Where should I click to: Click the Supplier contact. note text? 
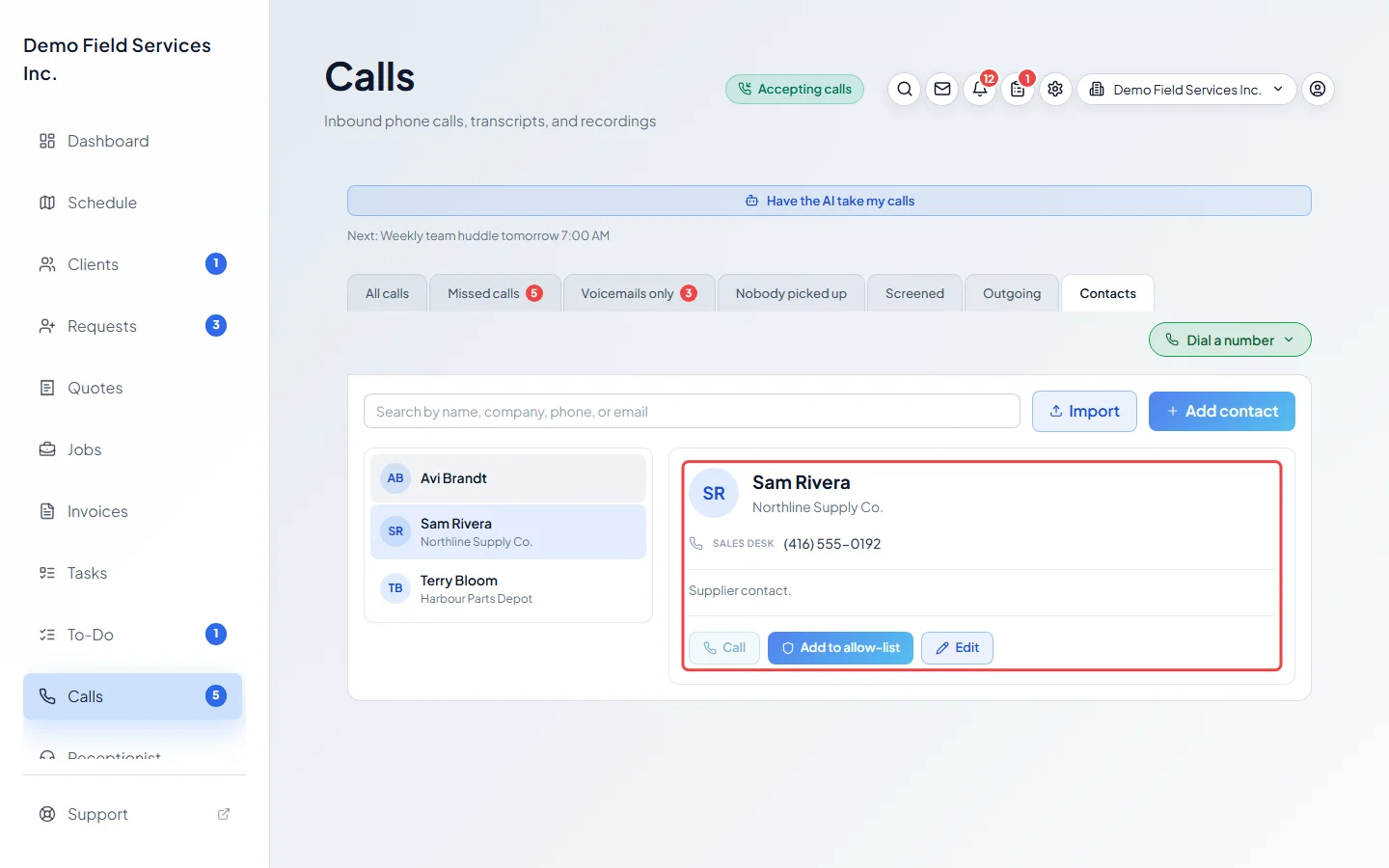[x=740, y=590]
